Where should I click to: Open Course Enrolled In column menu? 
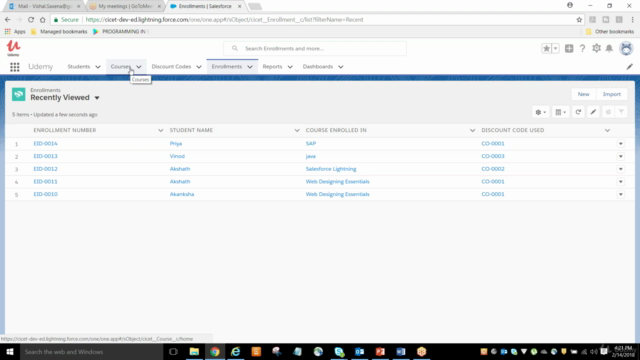click(x=472, y=131)
